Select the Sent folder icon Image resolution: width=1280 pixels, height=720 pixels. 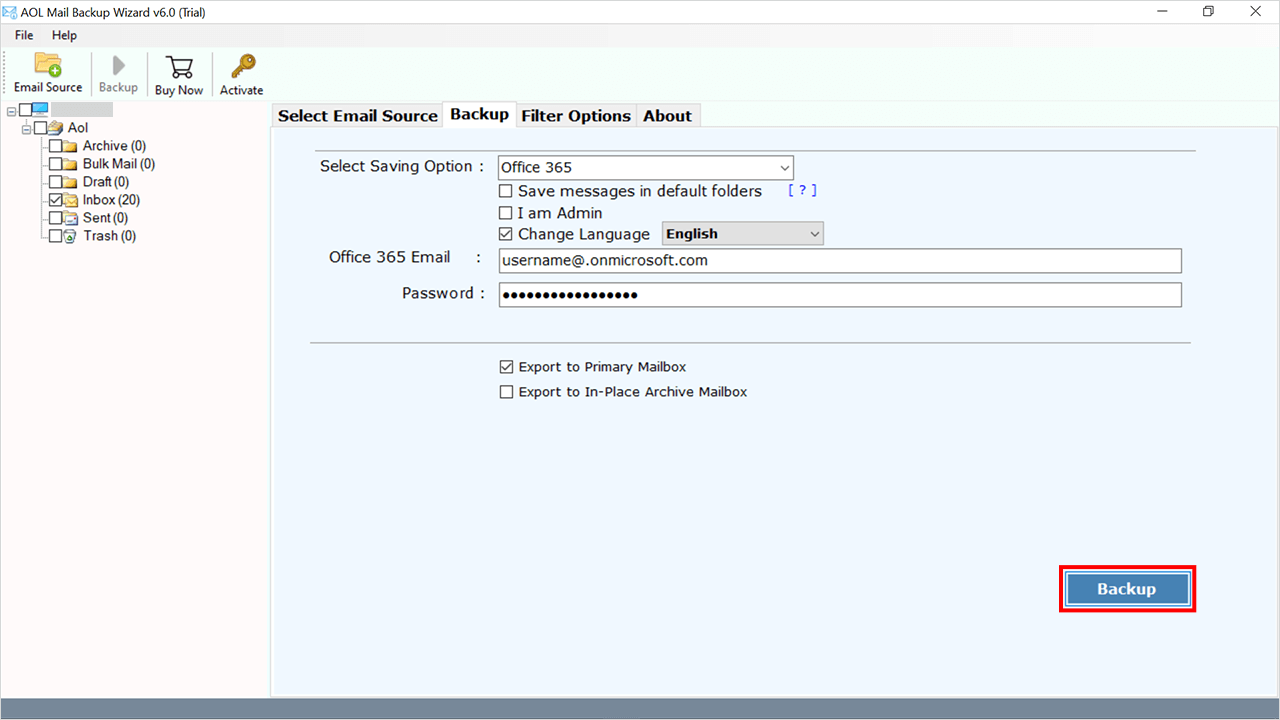click(x=71, y=218)
